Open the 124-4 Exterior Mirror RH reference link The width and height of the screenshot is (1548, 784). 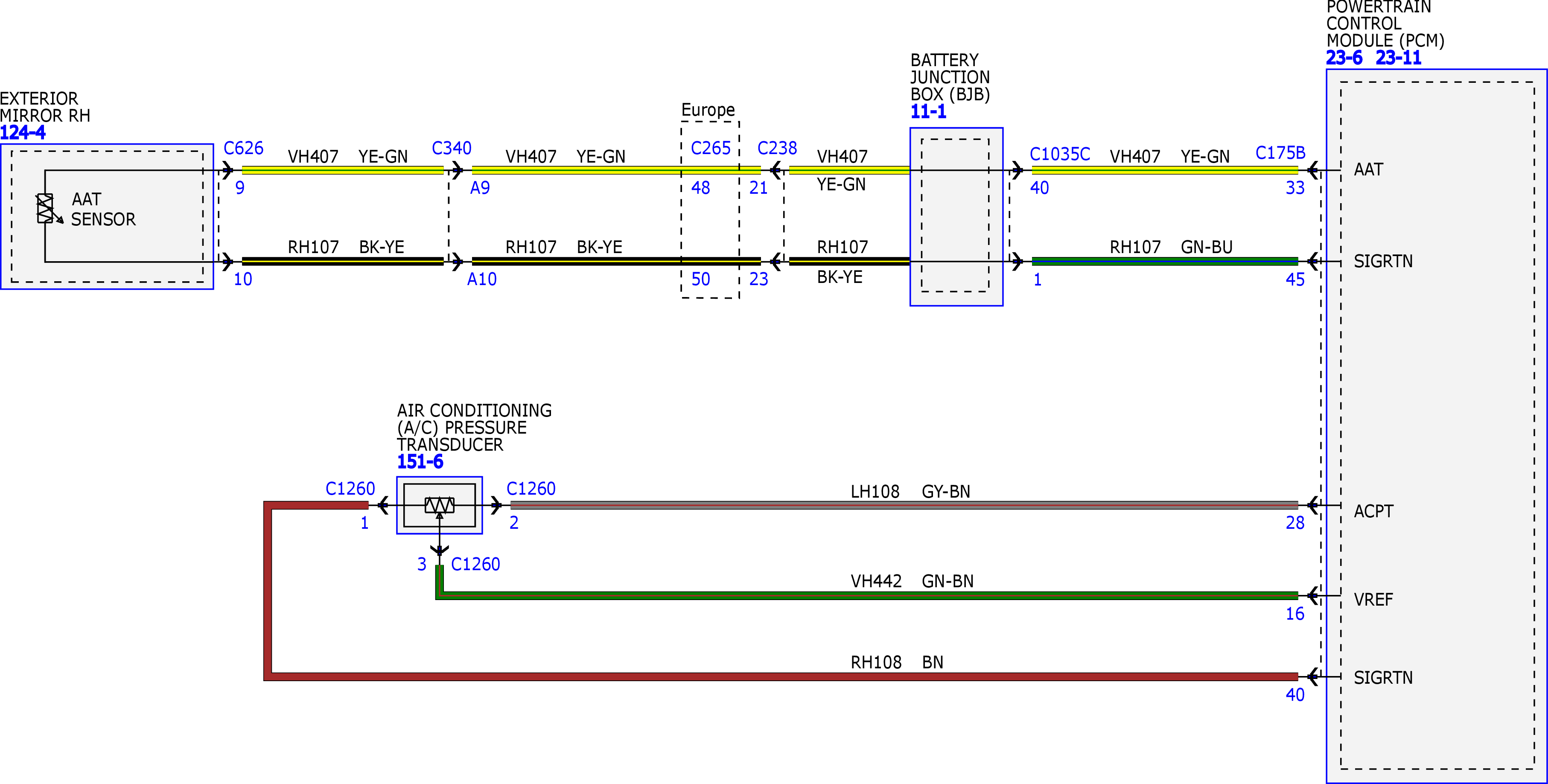point(22,132)
